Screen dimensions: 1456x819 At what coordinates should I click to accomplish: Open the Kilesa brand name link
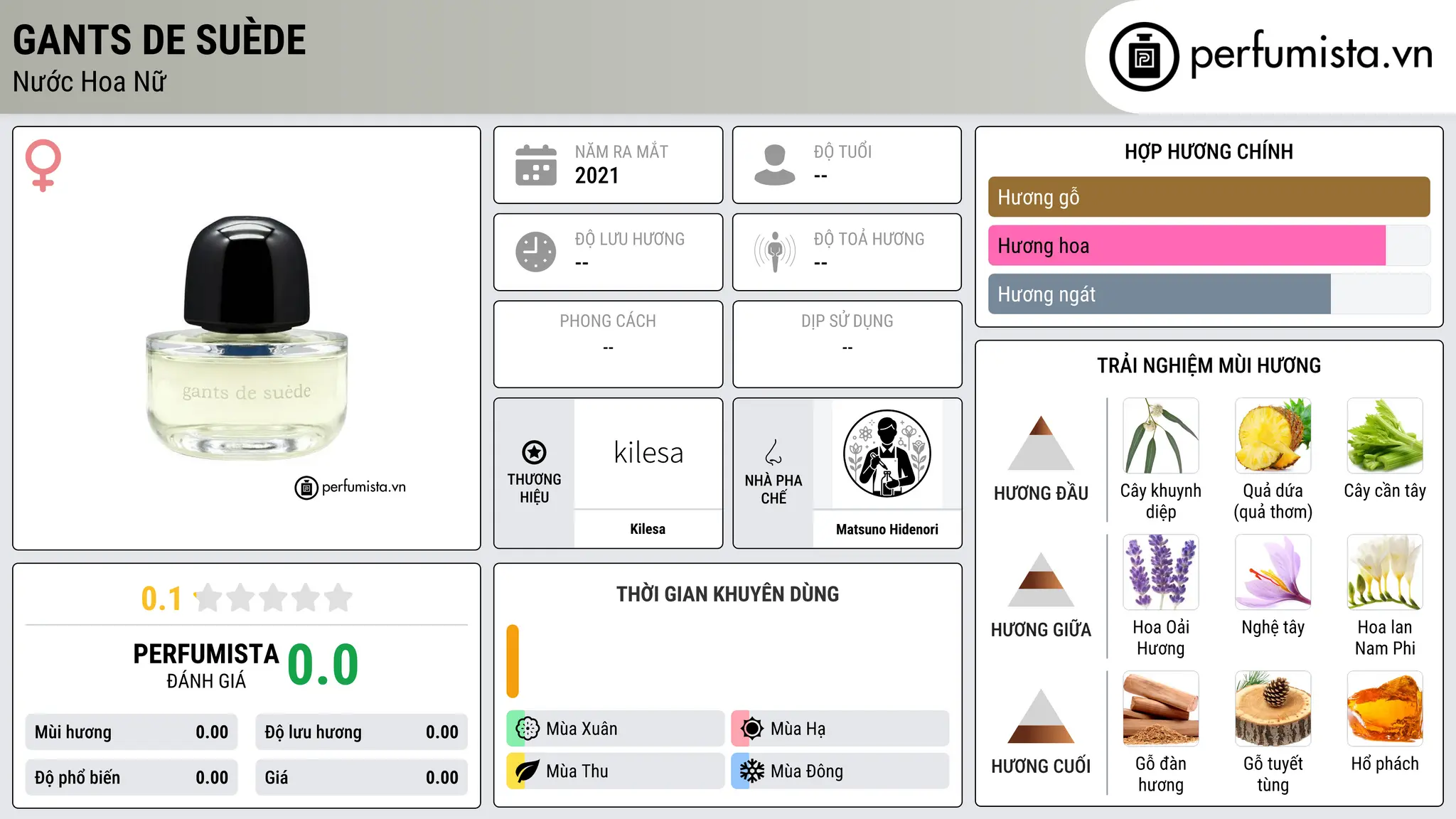(x=648, y=529)
